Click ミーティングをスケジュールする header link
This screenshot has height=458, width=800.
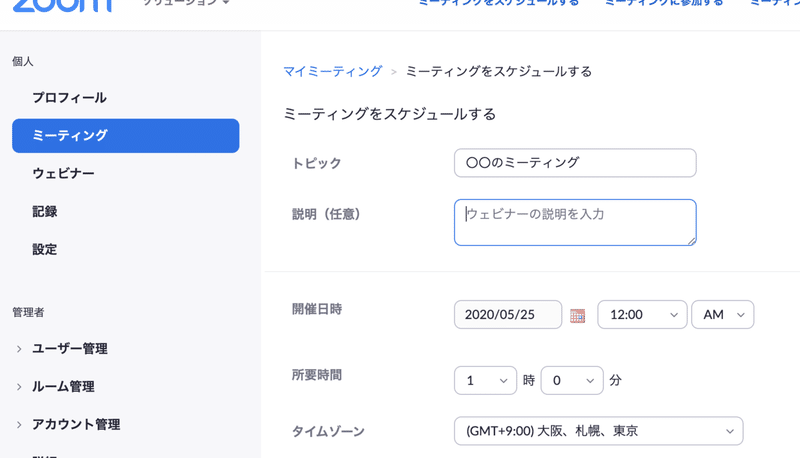[499, 3]
